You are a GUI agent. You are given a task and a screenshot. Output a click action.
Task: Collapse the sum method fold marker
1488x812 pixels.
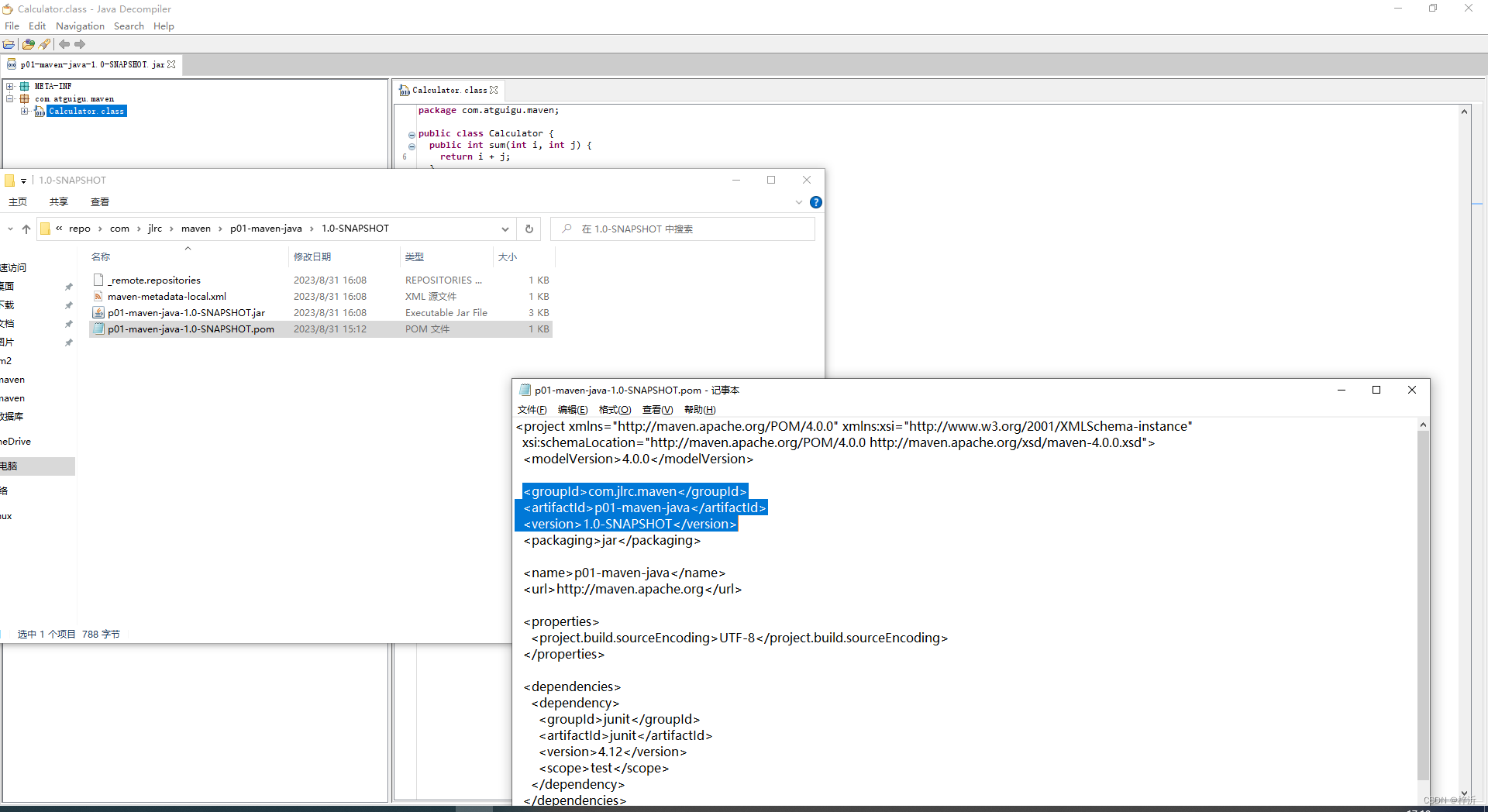tap(412, 146)
